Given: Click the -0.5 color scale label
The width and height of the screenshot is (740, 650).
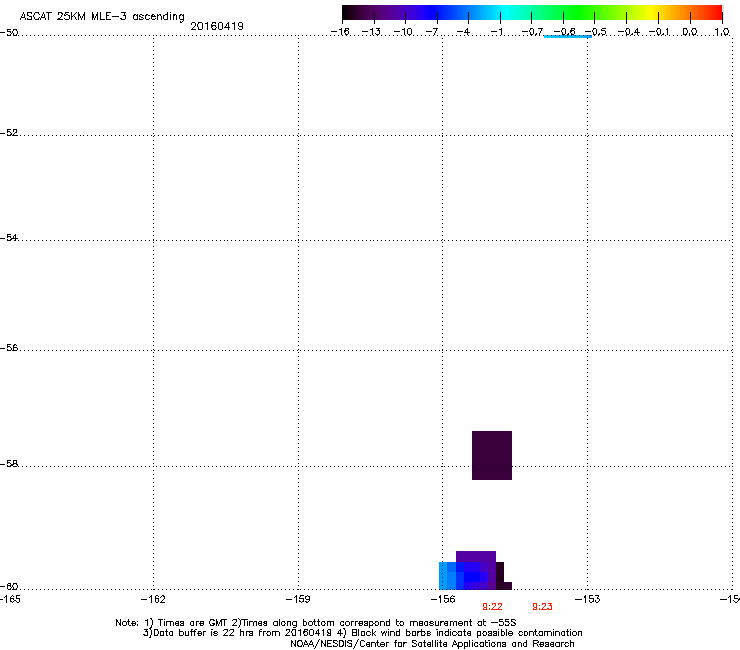Looking at the screenshot, I should tap(596, 32).
